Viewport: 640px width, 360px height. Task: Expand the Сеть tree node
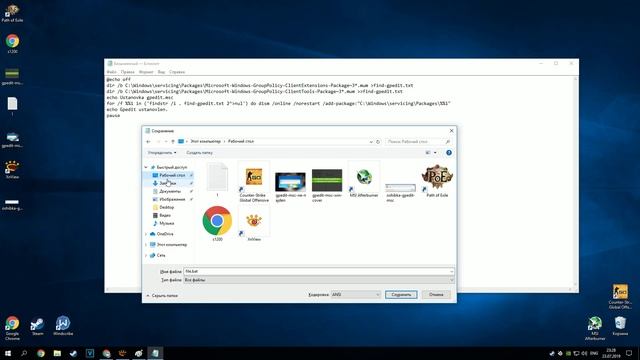point(146,255)
